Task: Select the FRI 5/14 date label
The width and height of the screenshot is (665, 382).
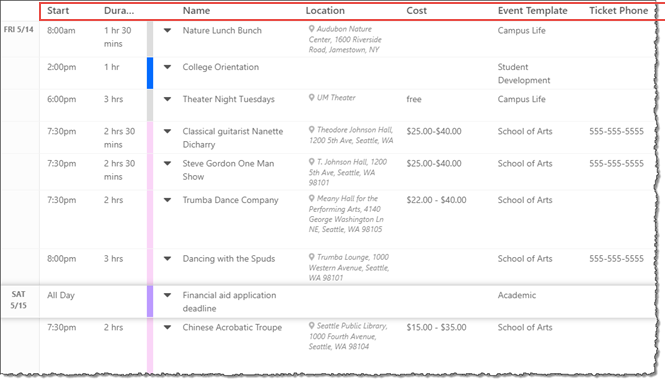Action: pyautogui.click(x=19, y=29)
